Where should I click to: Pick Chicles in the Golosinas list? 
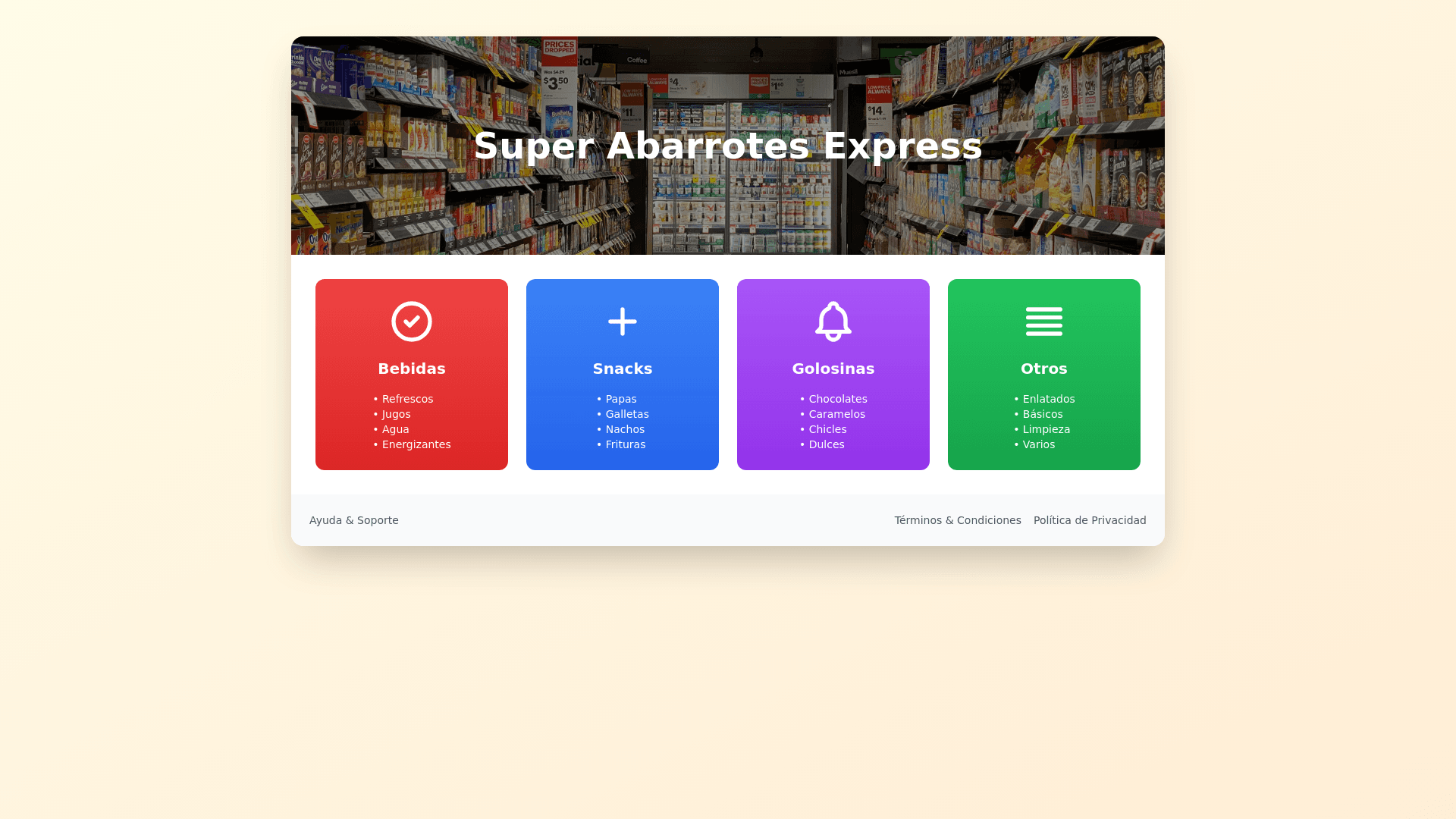click(x=827, y=429)
